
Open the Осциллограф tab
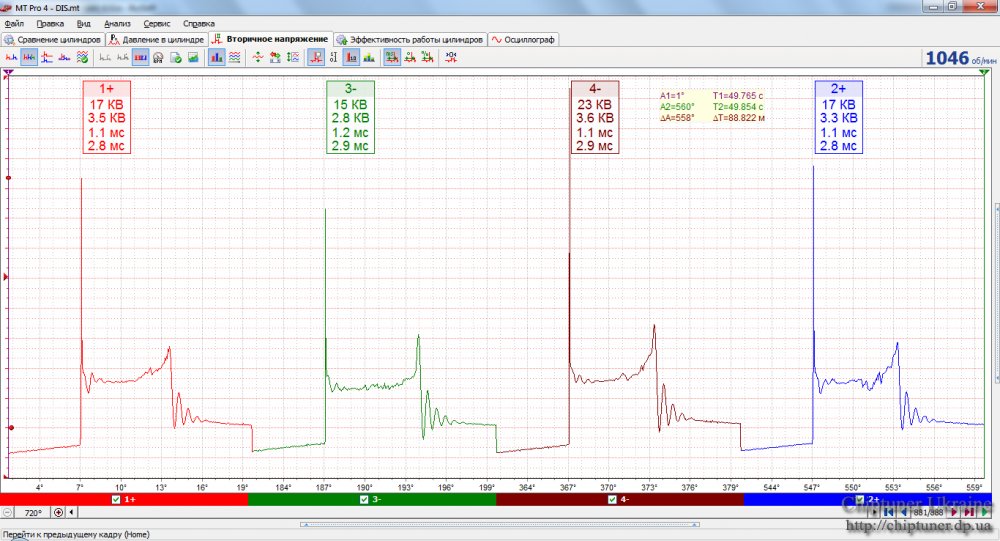pos(523,40)
